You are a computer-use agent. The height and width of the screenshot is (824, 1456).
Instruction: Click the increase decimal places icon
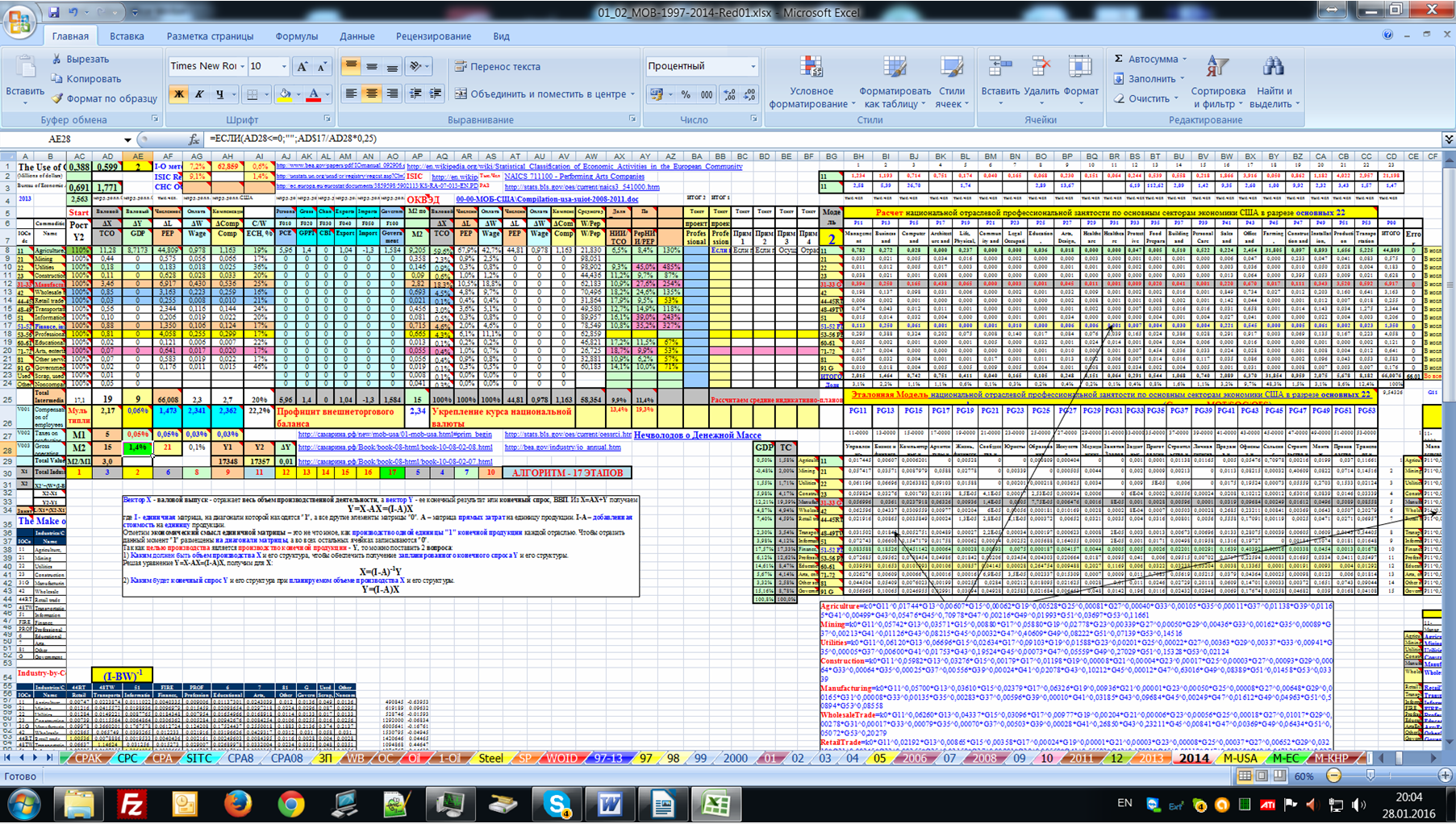click(729, 94)
